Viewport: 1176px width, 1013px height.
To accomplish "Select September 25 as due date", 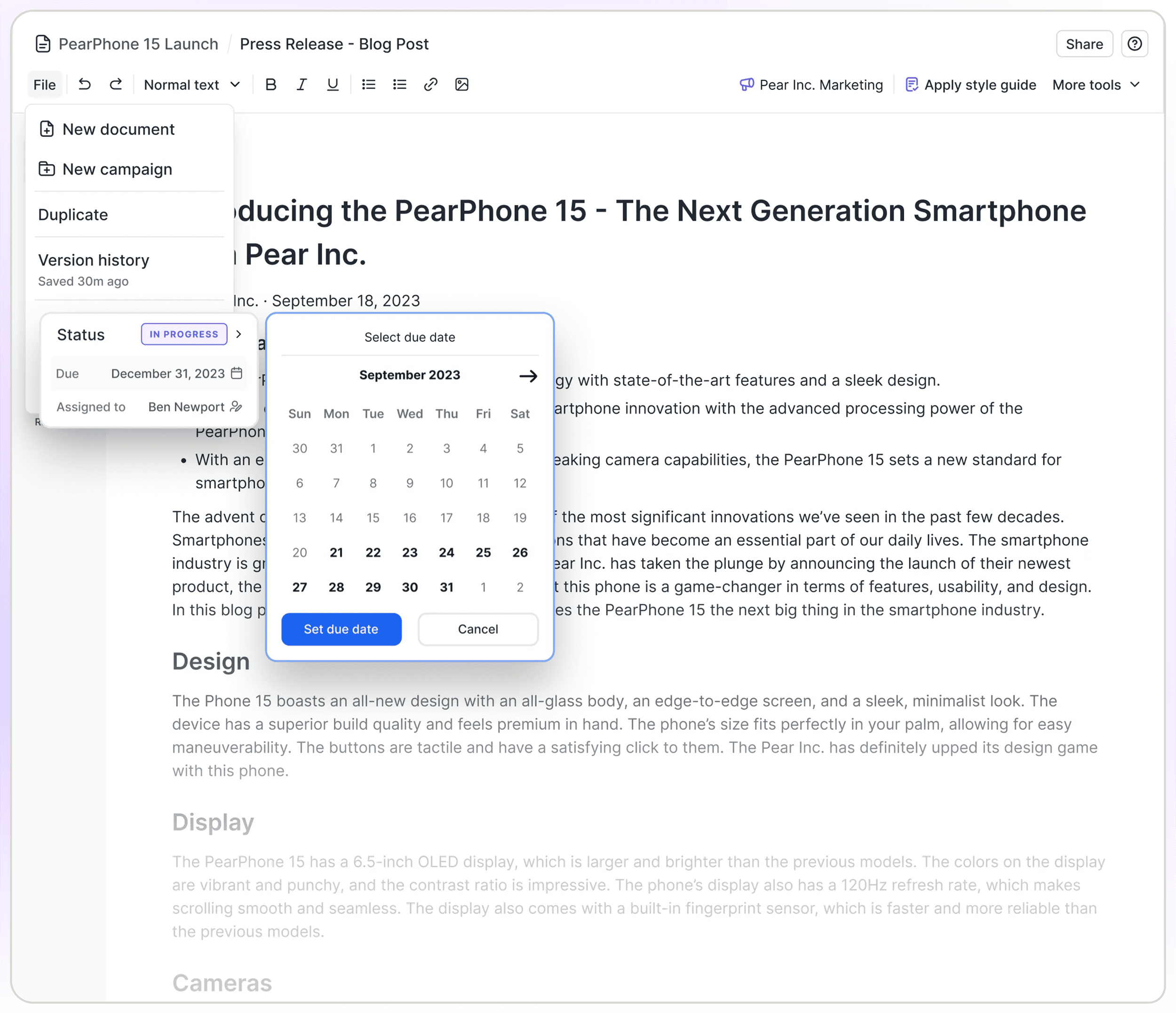I will click(482, 552).
